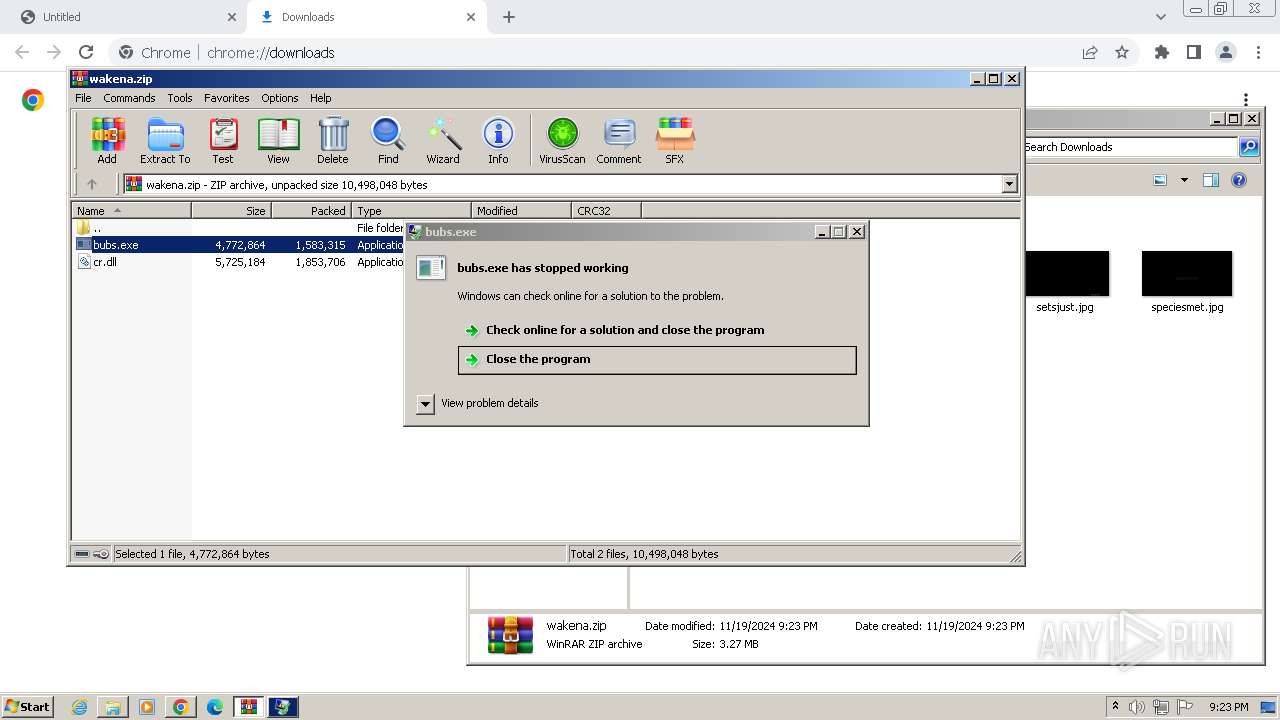Image resolution: width=1280 pixels, height=720 pixels.
Task: Launch the Wizard tool
Action: tap(443, 140)
